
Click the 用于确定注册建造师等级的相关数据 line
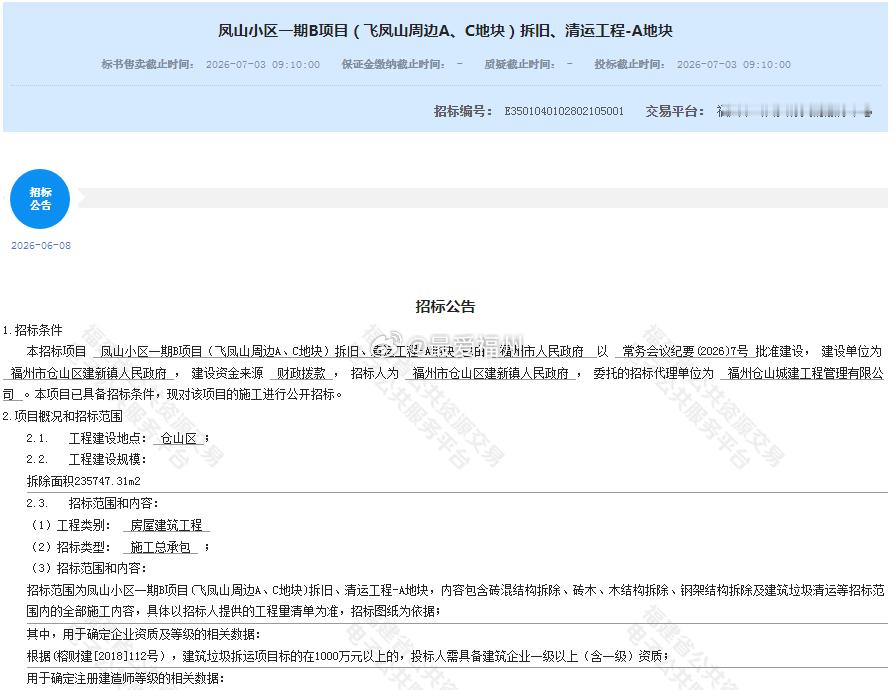126,679
